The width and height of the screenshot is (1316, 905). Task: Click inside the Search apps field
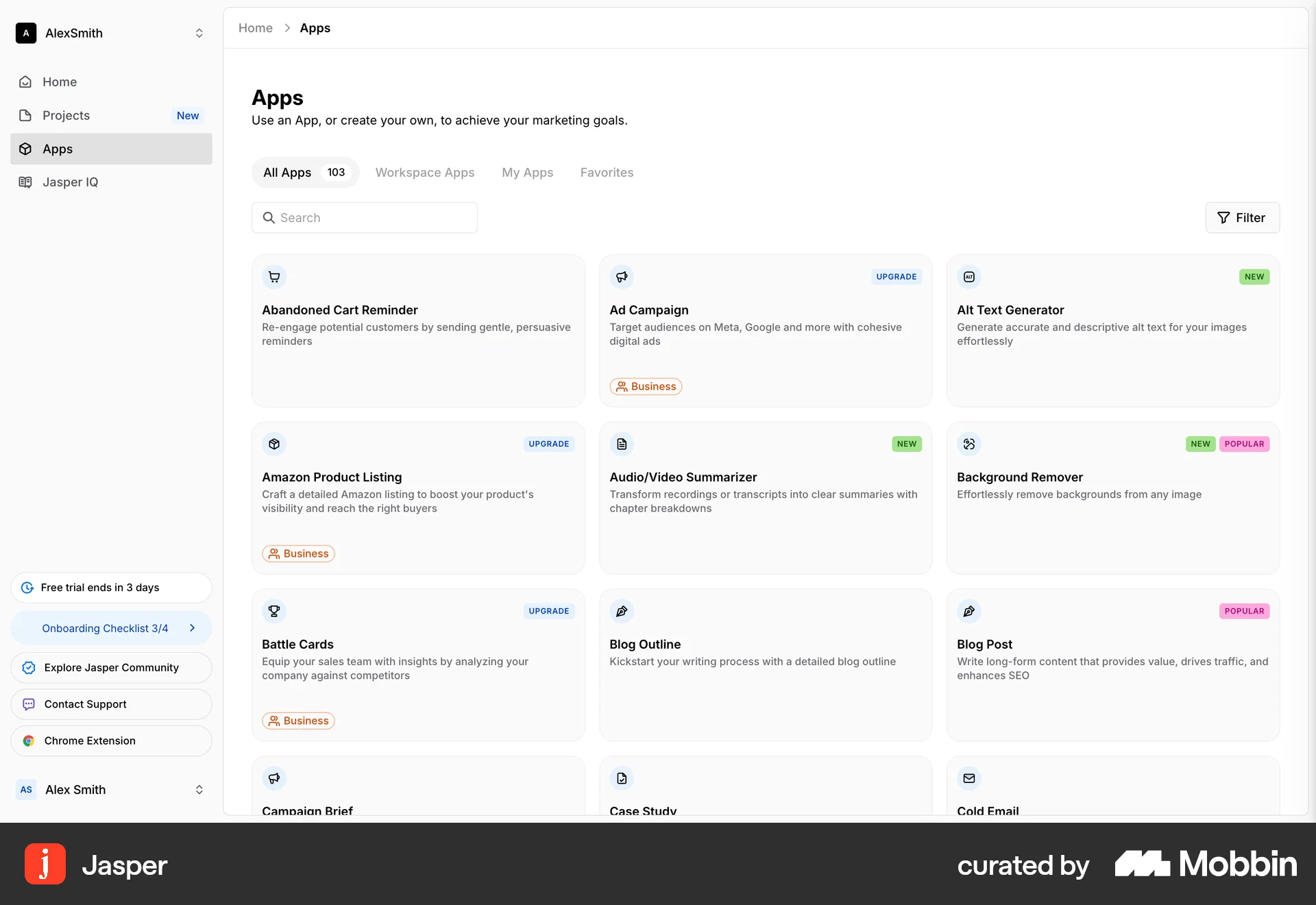pyautogui.click(x=364, y=217)
